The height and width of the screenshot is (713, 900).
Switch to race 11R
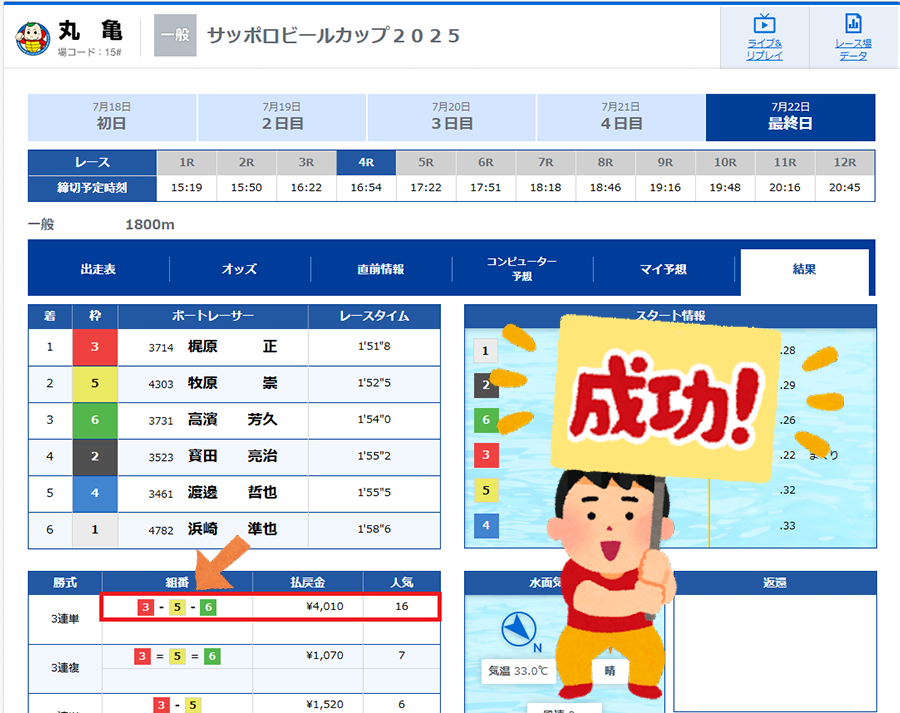click(x=785, y=162)
